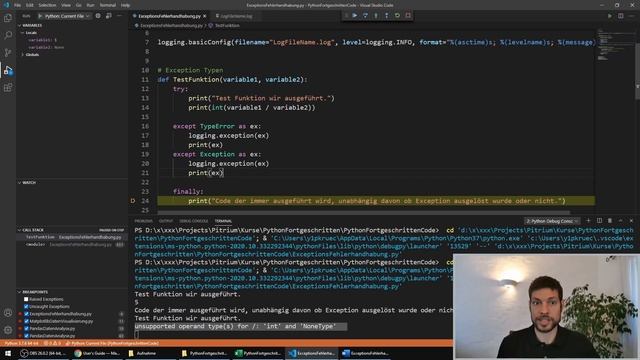Kill terminal with trash icon

[x=610, y=221]
